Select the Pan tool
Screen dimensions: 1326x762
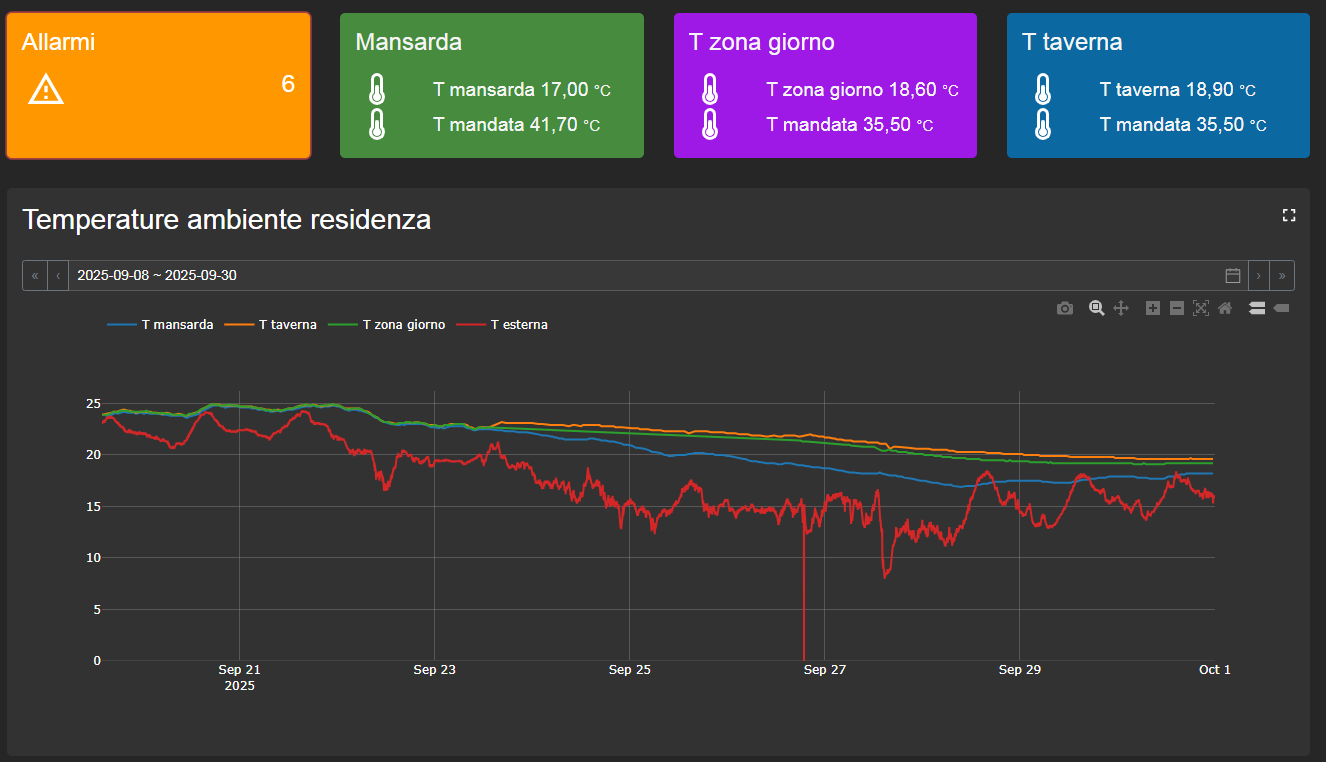coord(1121,309)
